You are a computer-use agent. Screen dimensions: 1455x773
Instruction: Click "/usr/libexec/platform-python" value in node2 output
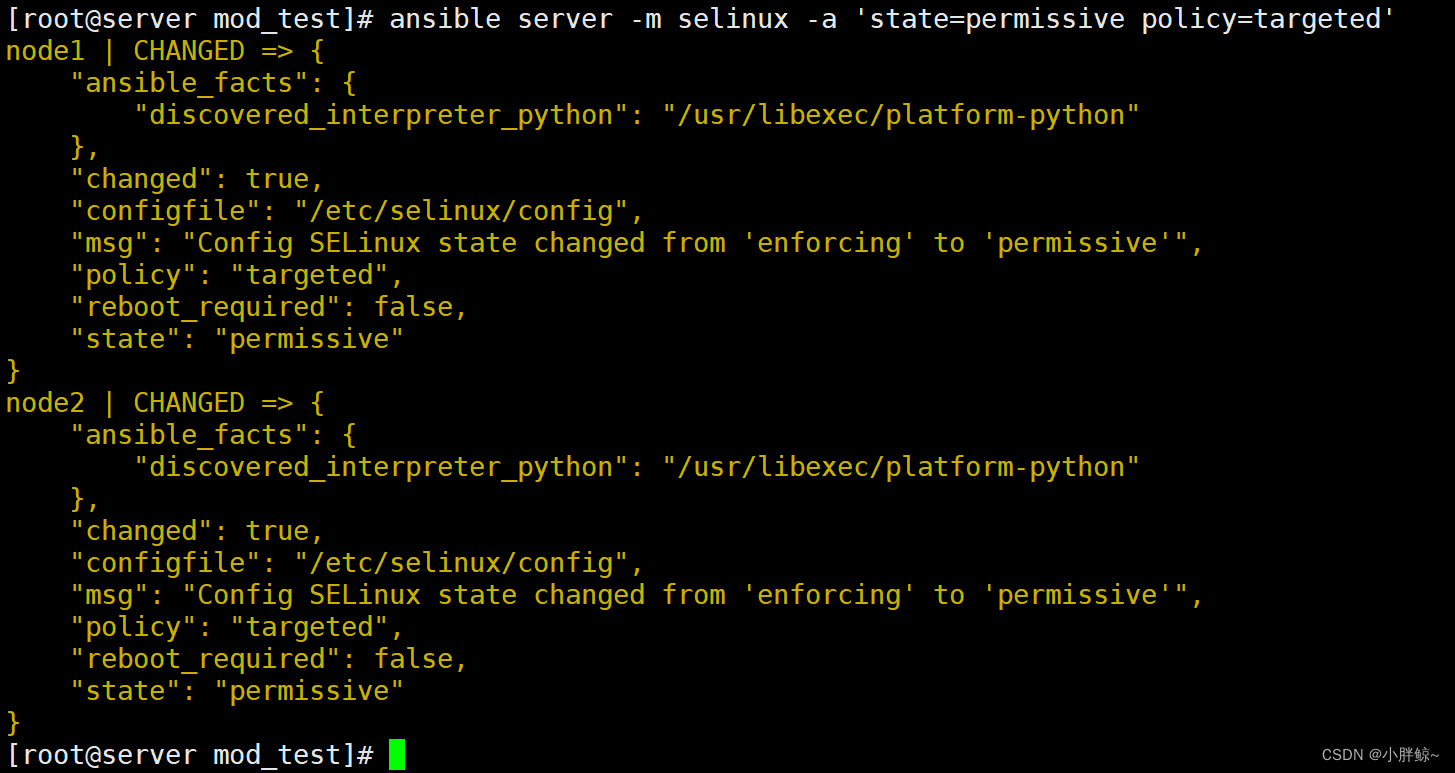901,467
